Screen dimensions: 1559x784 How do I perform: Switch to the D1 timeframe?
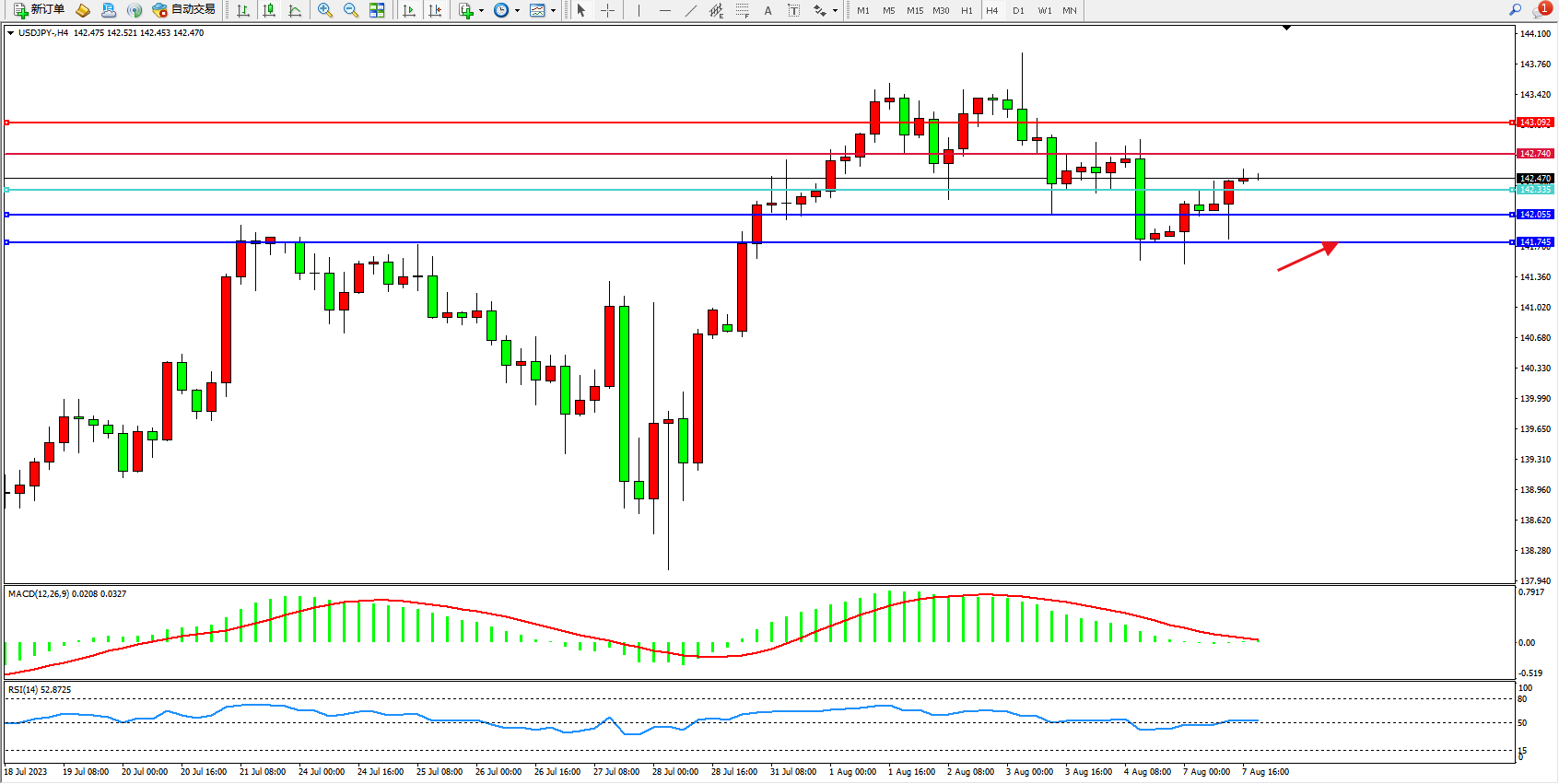pos(1018,11)
